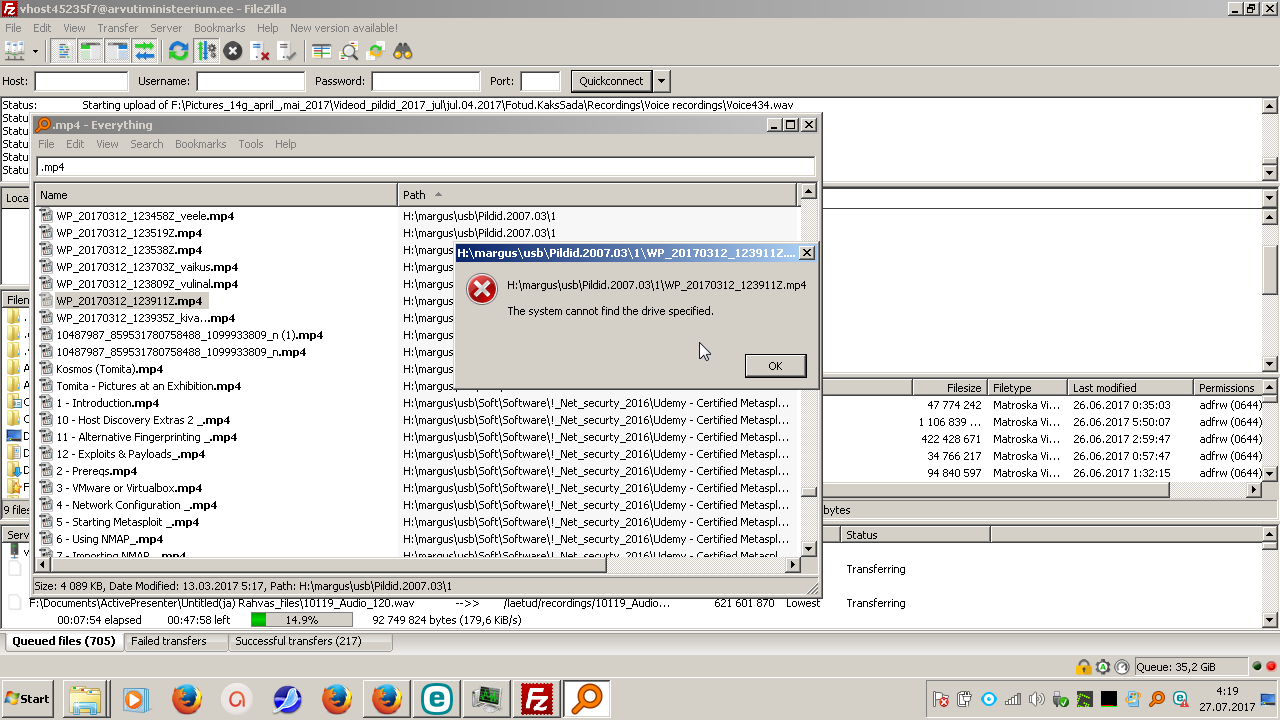1280x720 pixels.
Task: Toggle the transfer queue display
Action: pos(145,51)
